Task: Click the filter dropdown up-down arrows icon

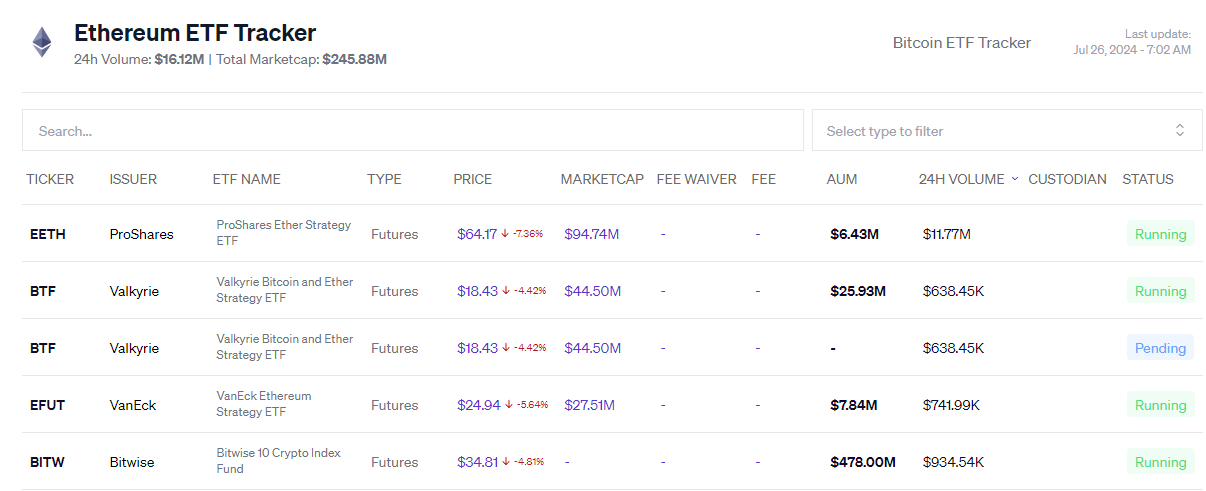Action: 1180,130
